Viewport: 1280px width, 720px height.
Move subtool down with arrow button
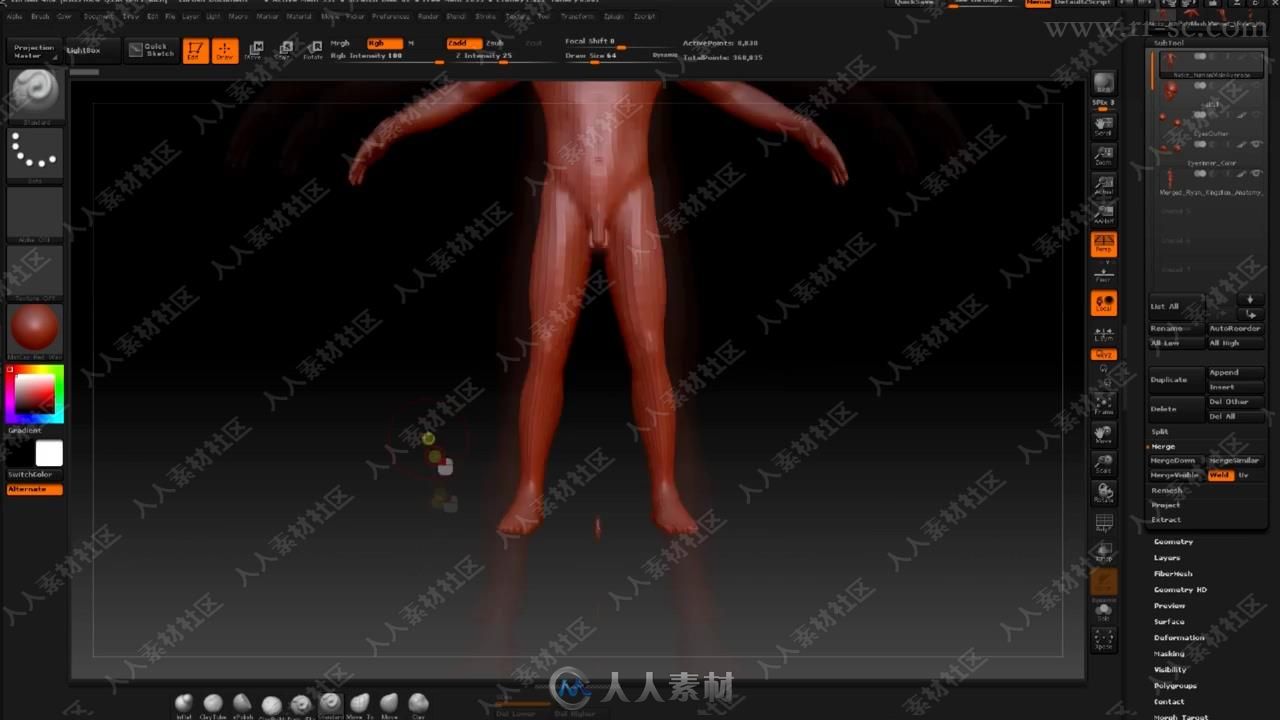pos(1250,313)
